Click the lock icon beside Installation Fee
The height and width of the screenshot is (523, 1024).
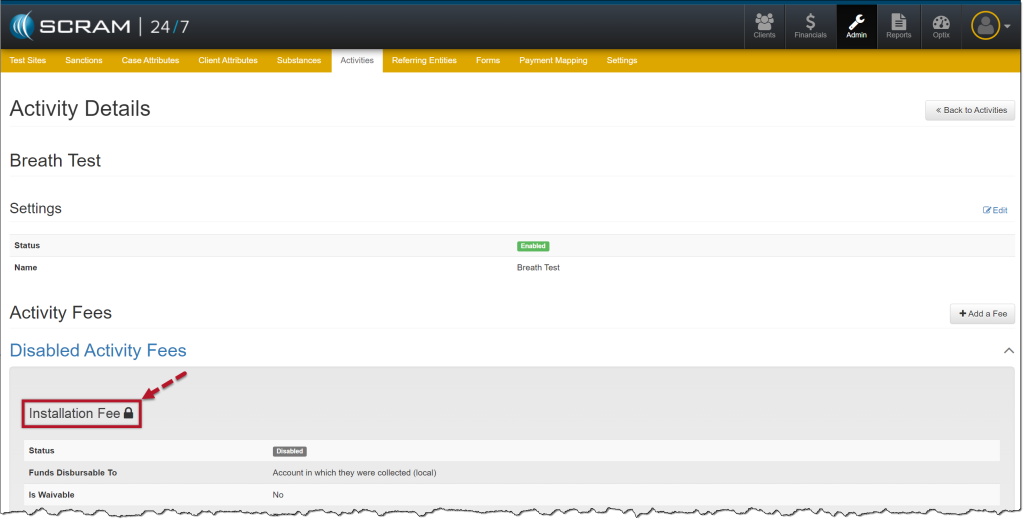point(128,413)
